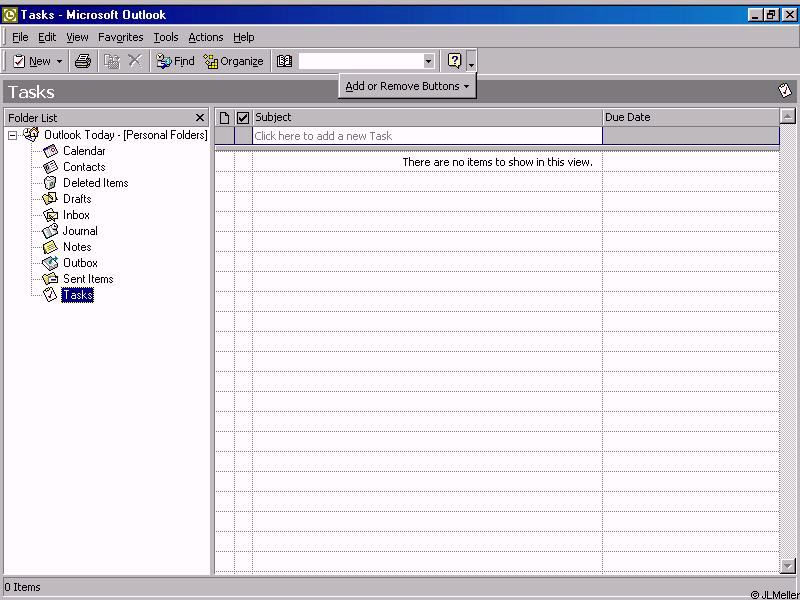This screenshot has width=800, height=600.
Task: Click the Outlook title bar system icon
Action: coord(9,15)
